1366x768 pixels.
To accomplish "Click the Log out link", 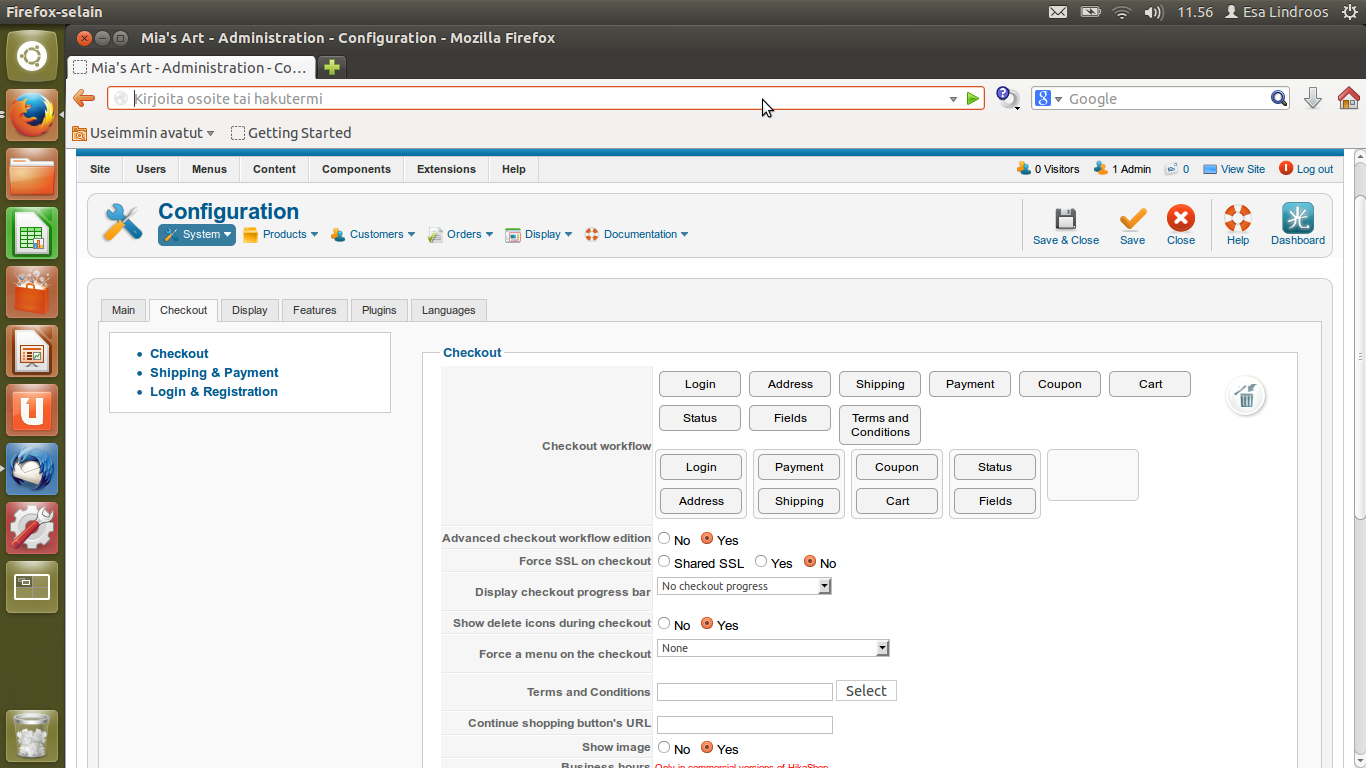I will [x=1306, y=169].
